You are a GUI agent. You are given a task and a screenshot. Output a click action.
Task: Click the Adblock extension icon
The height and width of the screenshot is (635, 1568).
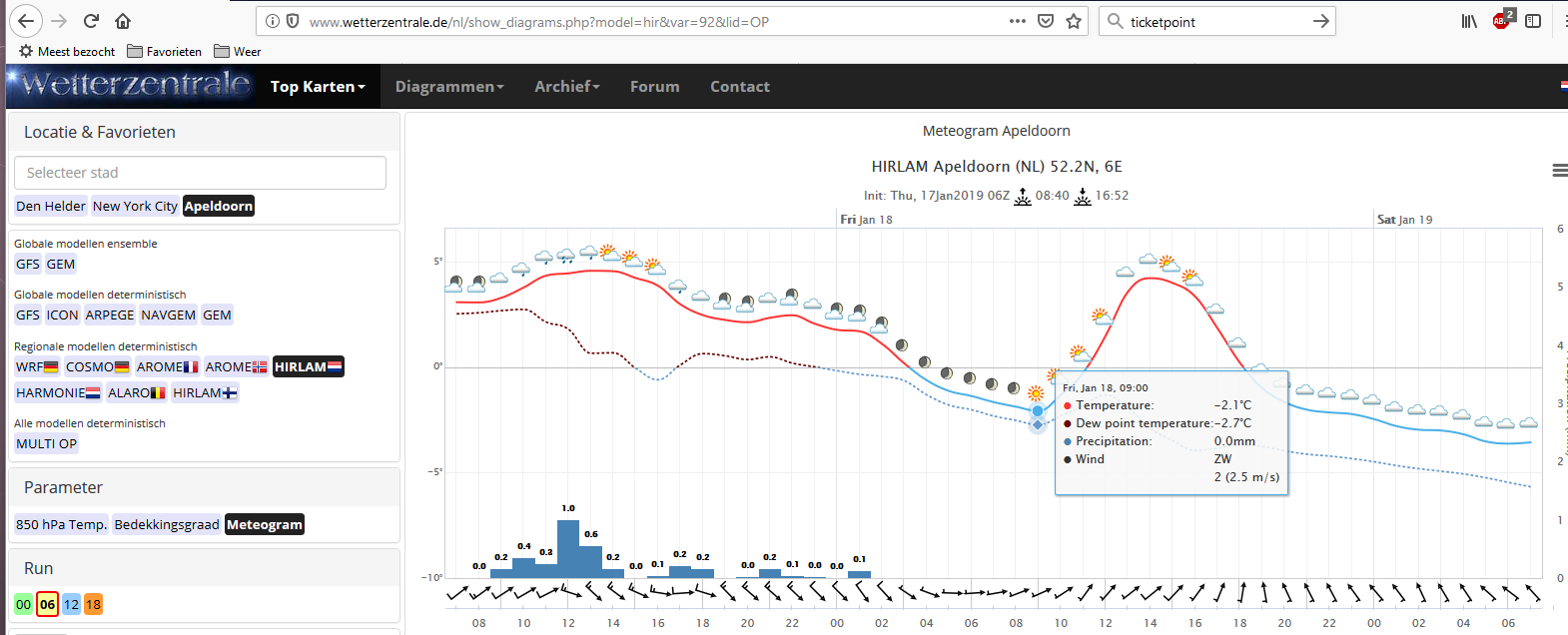pyautogui.click(x=1502, y=20)
